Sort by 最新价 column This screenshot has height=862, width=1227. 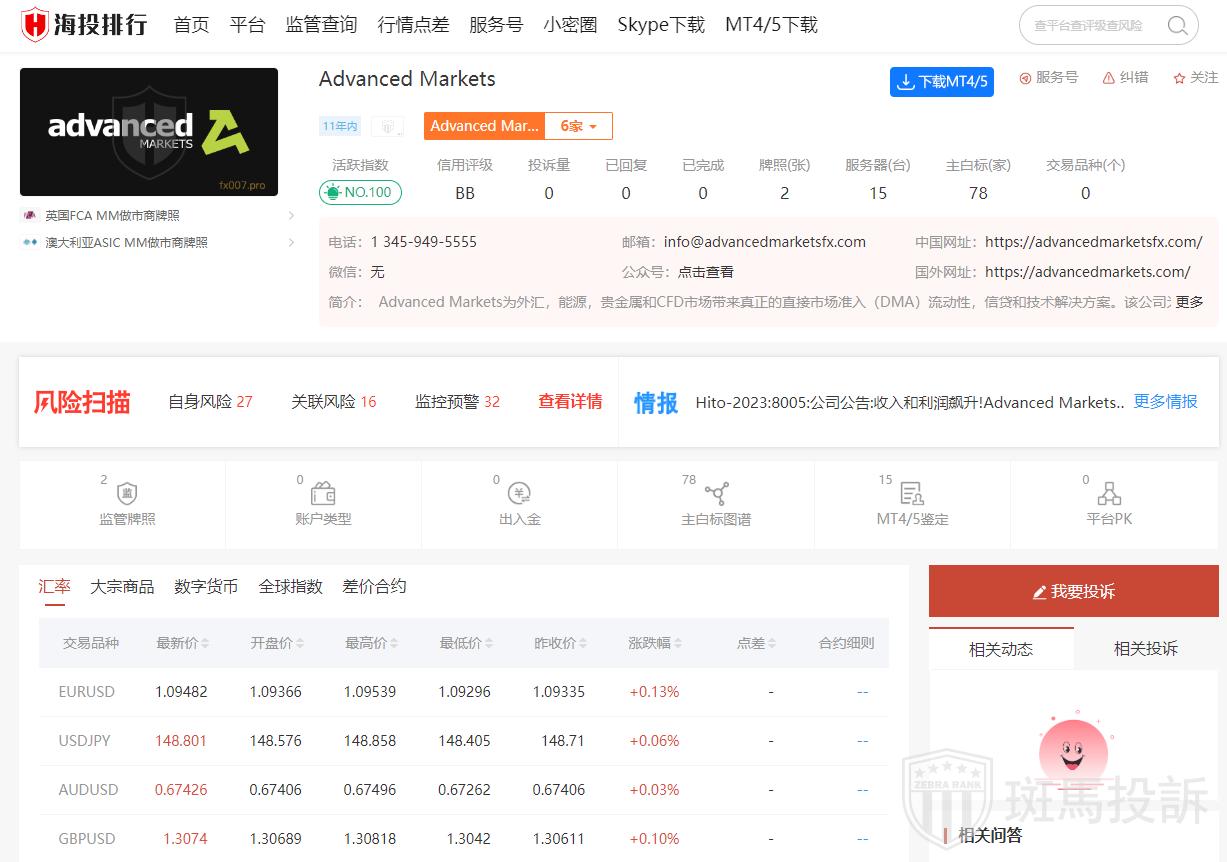(182, 643)
